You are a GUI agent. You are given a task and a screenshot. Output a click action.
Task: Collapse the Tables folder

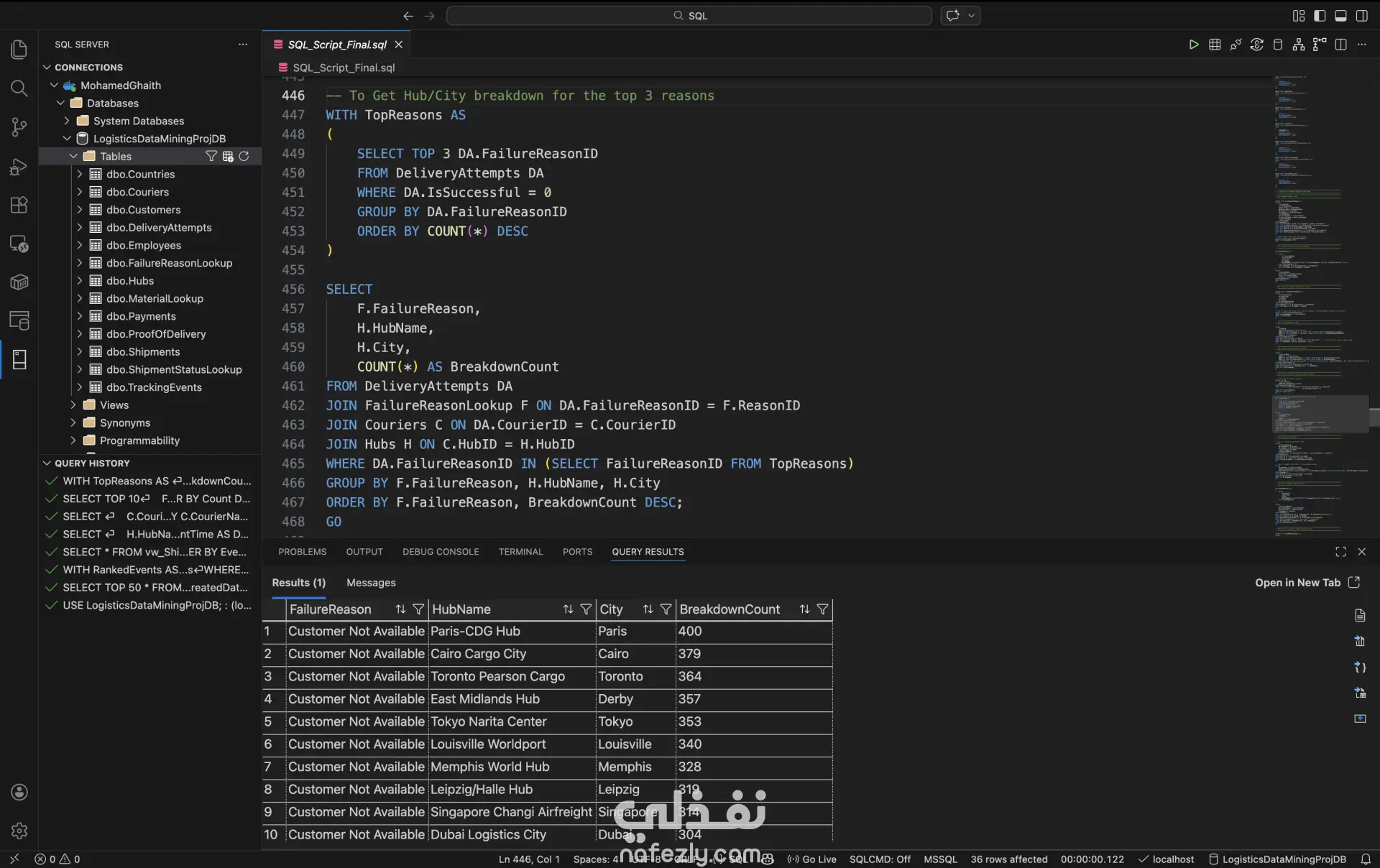click(73, 156)
